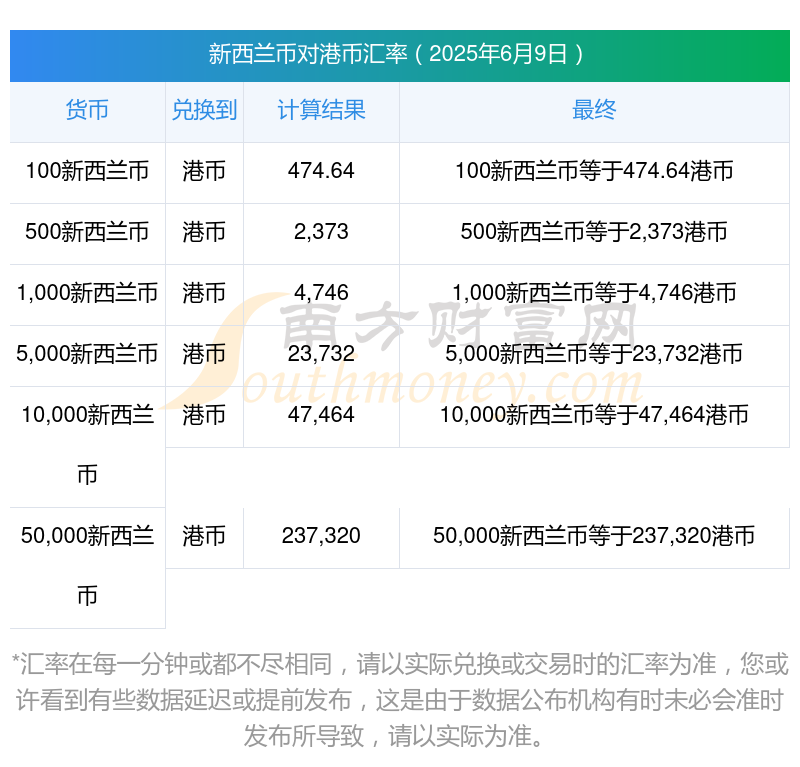Click the disclaimer note starting with *汇率在每一分钟

click(400, 700)
